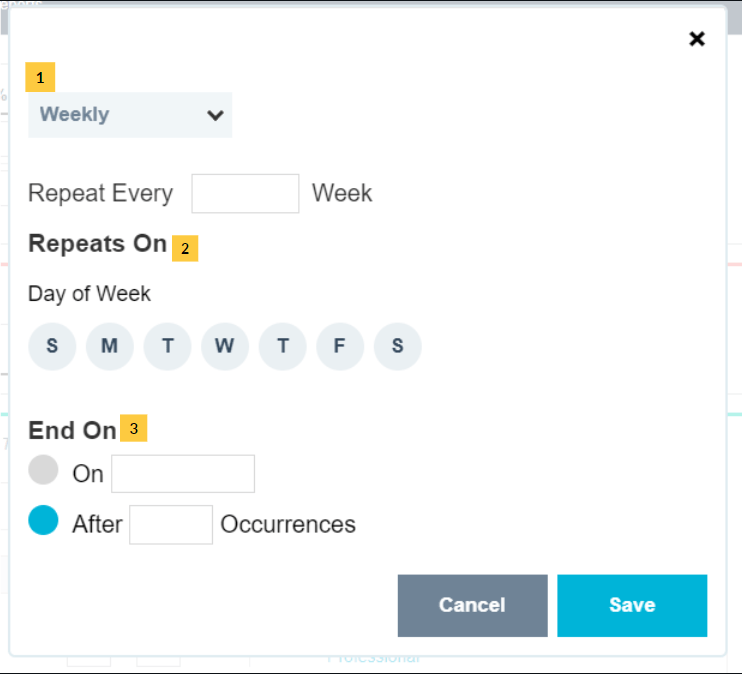The height and width of the screenshot is (674, 742).
Task: Click the yellow marker labeled 1
Action: (x=40, y=77)
